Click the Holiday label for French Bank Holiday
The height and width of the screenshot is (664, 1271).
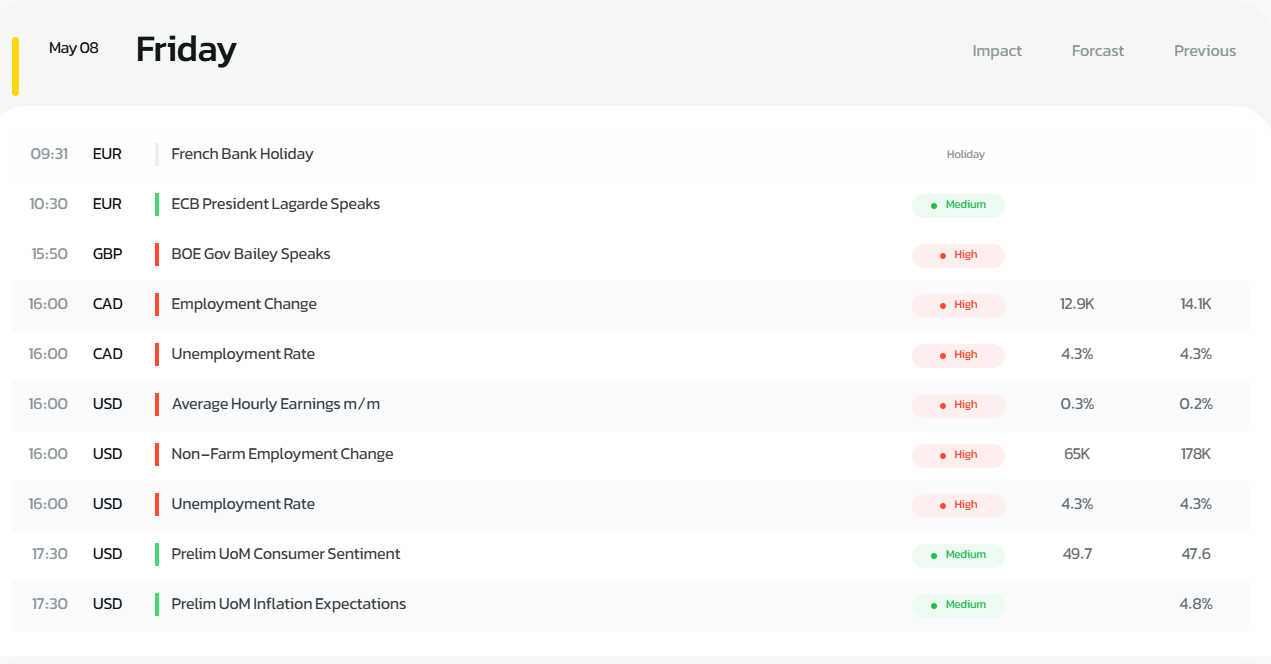(966, 154)
